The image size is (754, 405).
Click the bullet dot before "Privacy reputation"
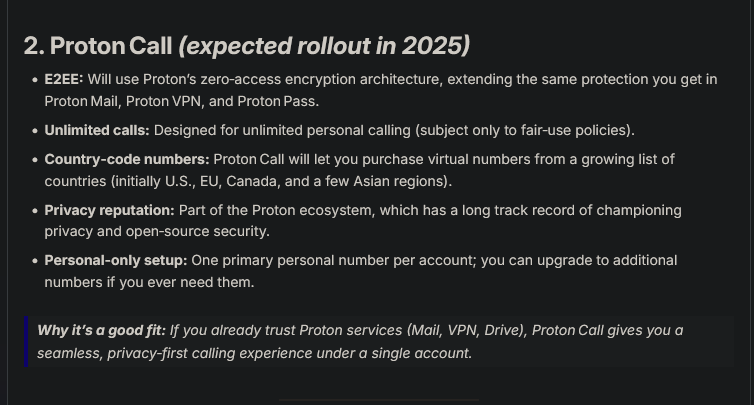(x=35, y=210)
